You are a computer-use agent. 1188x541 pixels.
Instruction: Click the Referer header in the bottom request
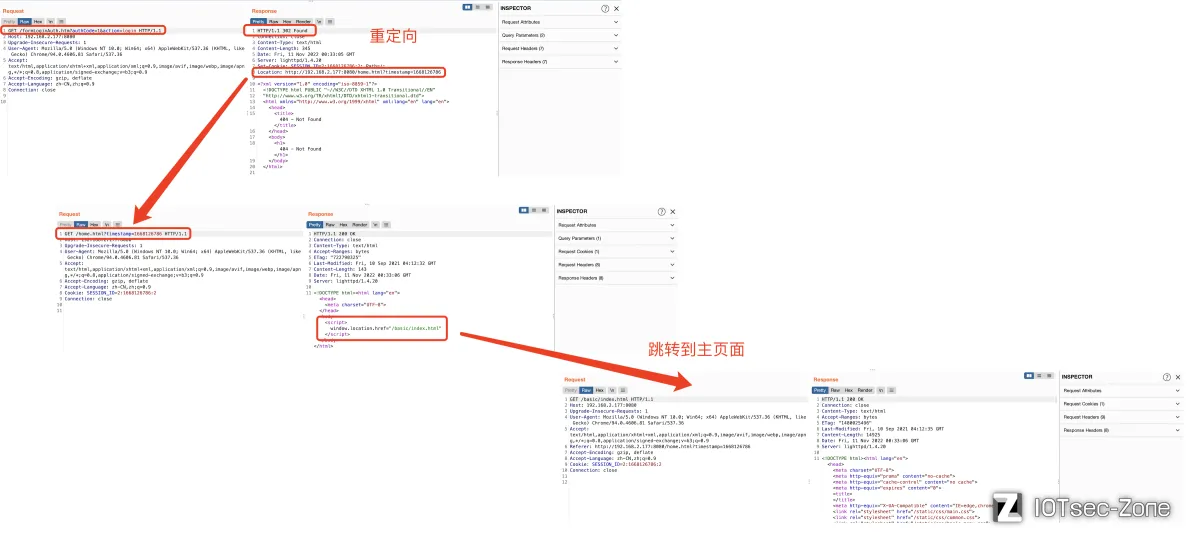click(660, 447)
